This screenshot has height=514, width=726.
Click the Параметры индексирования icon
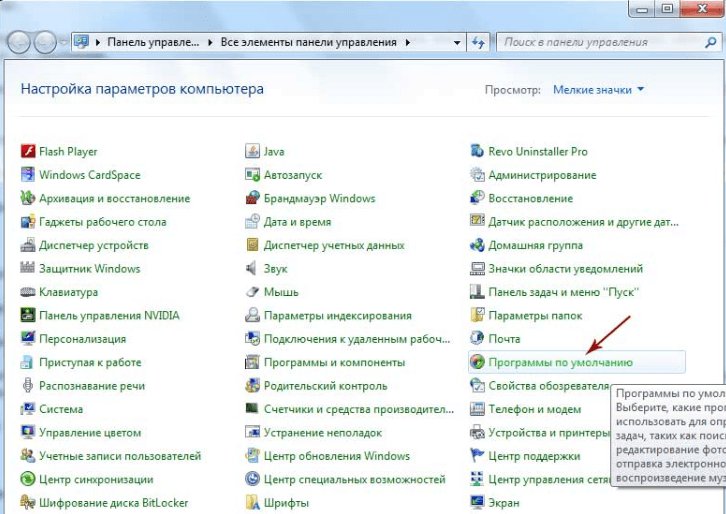click(252, 315)
